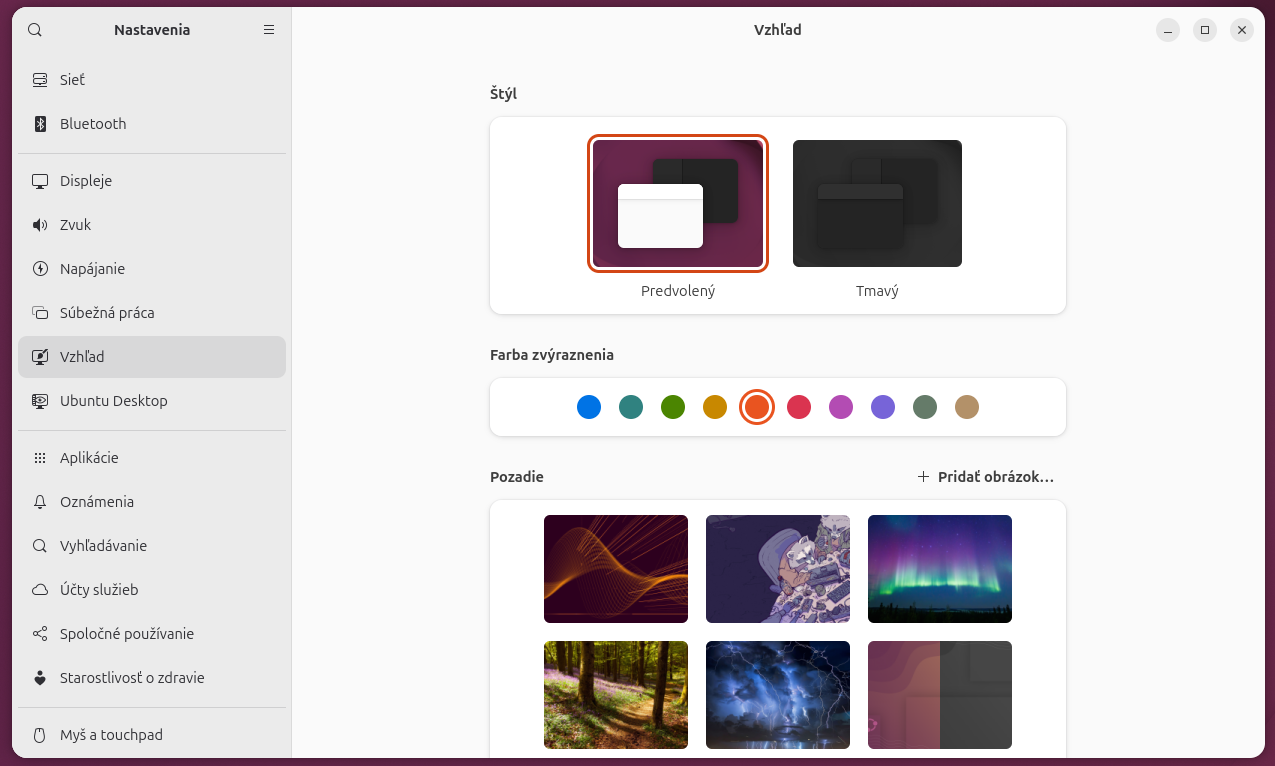Click the Starostlivosť o zdravie heart icon
The height and width of the screenshot is (766, 1275).
pyautogui.click(x=40, y=678)
